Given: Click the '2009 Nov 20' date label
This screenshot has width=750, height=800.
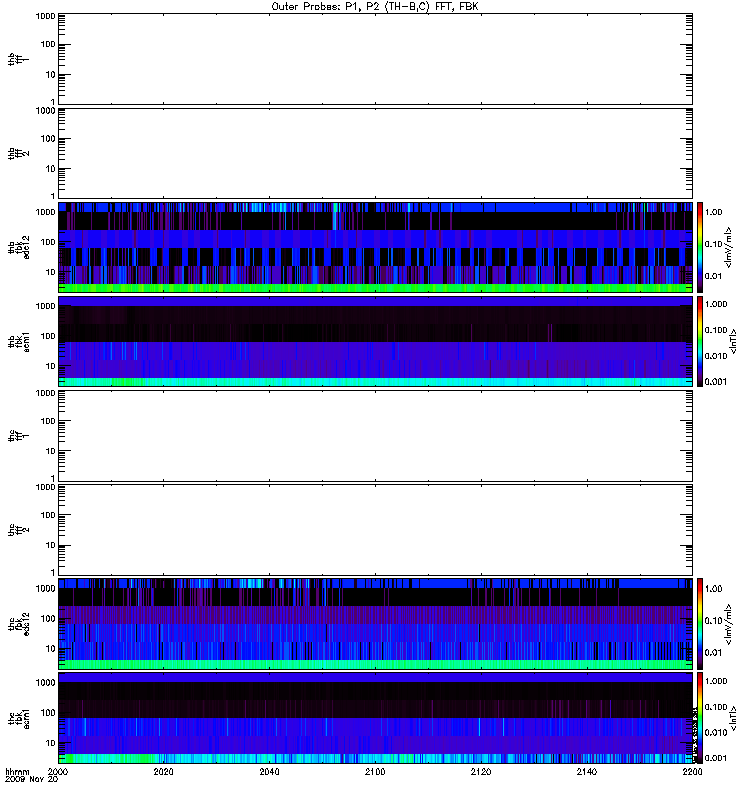Looking at the screenshot, I should point(31,779).
